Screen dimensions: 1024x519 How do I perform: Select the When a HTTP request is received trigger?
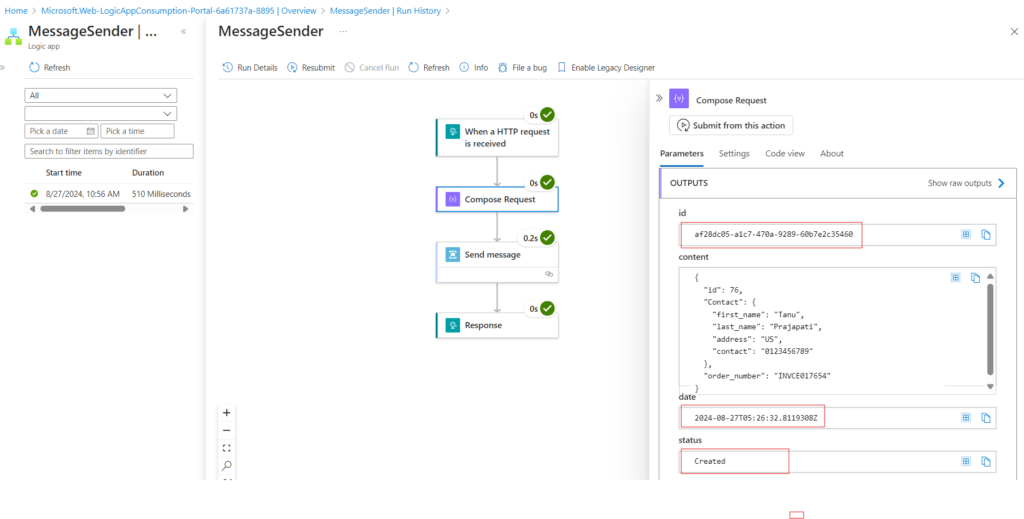pyautogui.click(x=497, y=137)
